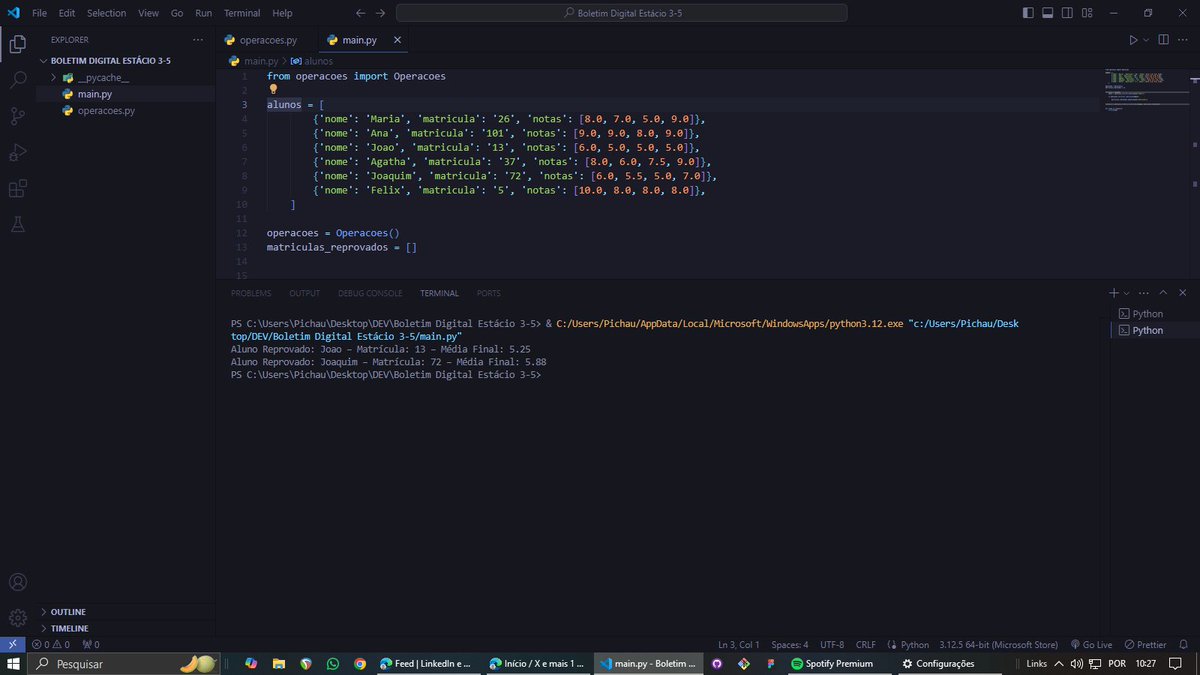This screenshot has width=1200, height=675.
Task: Toggle the bottom panel visibility
Action: pos(1047,12)
